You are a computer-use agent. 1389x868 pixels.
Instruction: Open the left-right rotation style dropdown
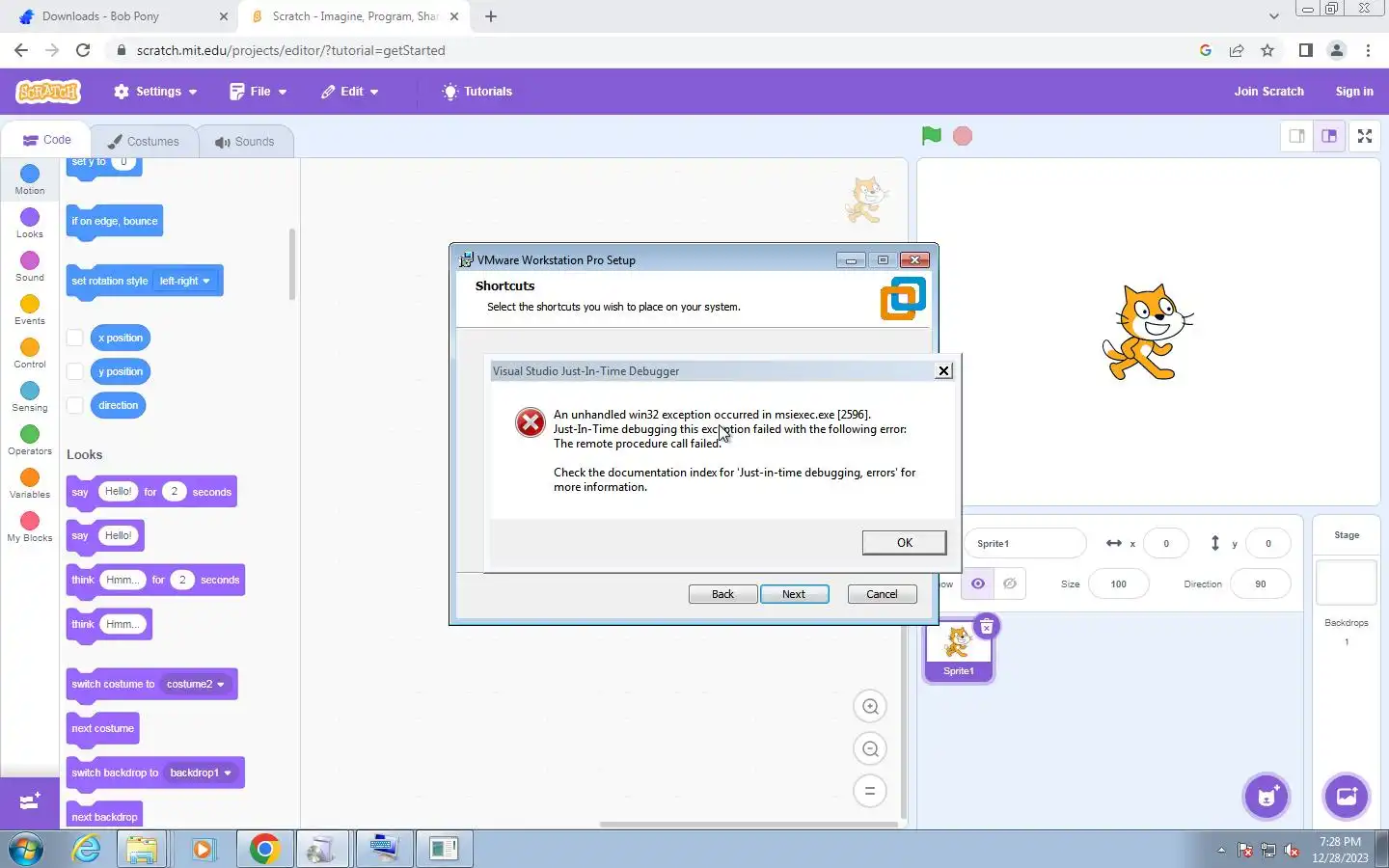[185, 281]
